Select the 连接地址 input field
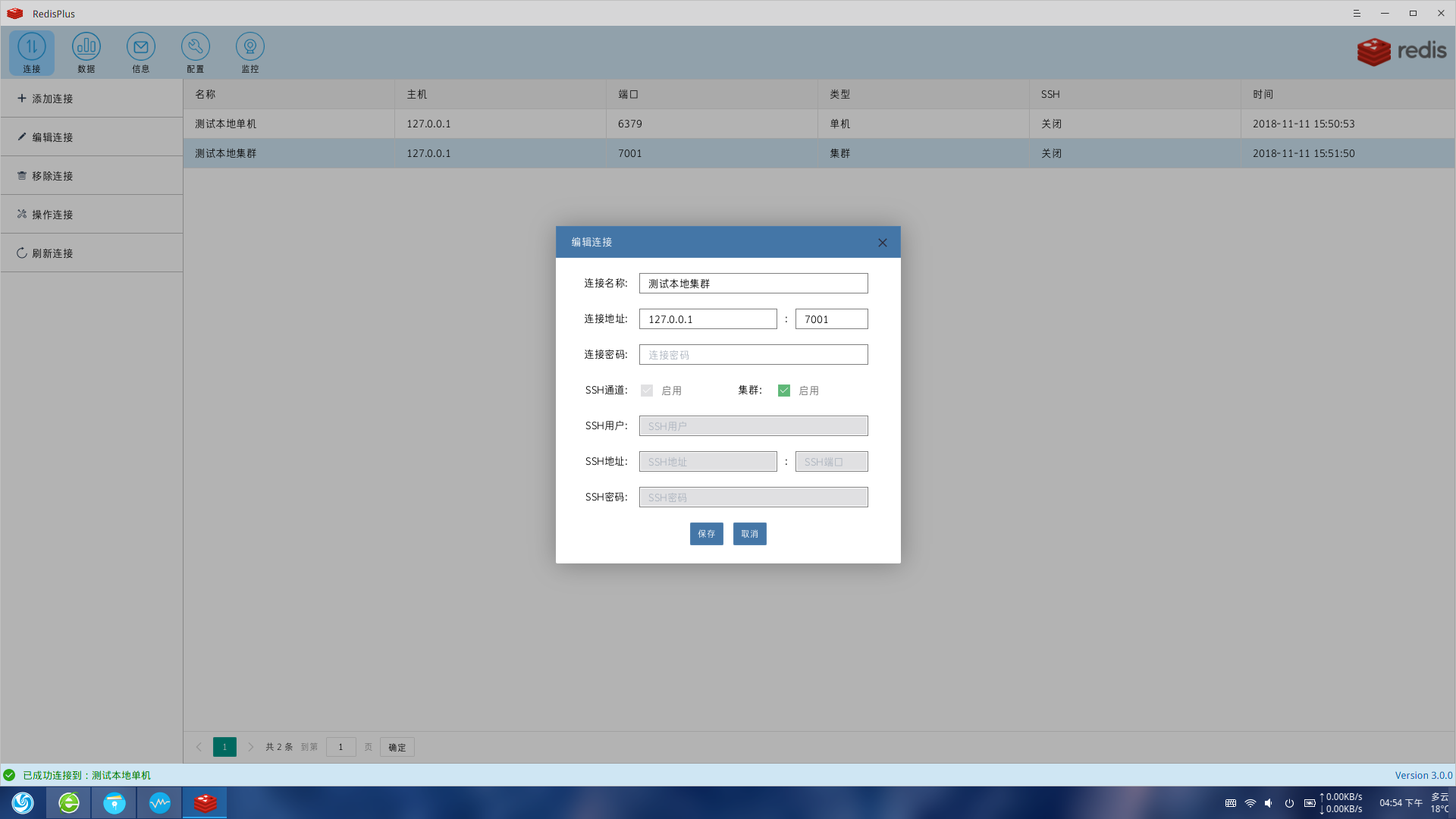 click(x=708, y=319)
